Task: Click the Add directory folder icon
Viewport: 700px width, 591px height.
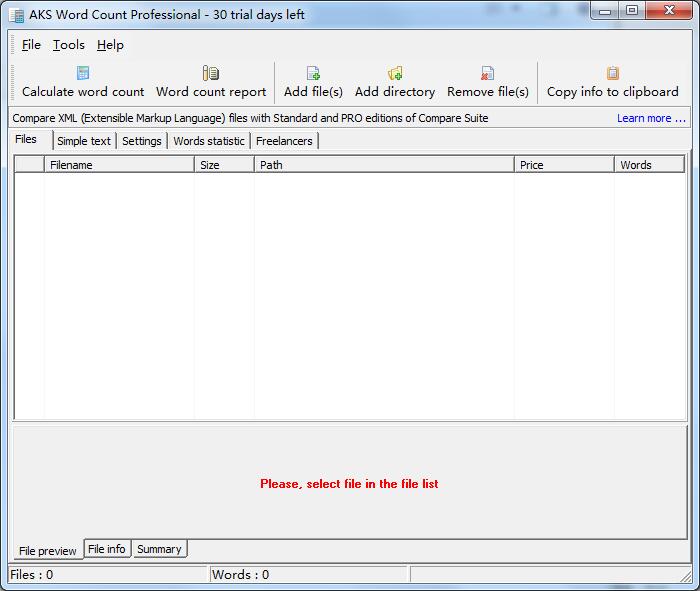Action: tap(395, 73)
